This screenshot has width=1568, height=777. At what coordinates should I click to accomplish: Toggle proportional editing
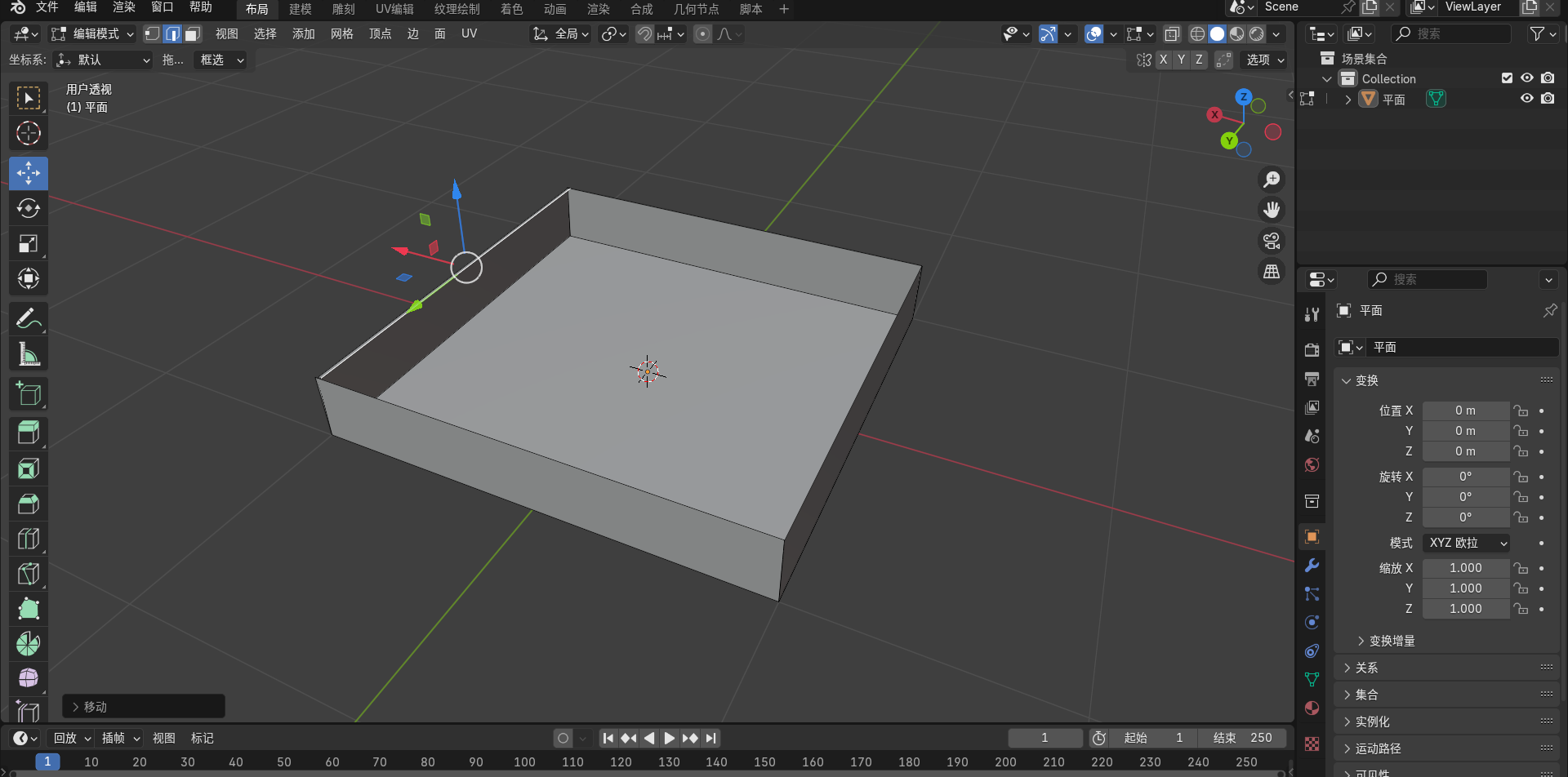[702, 33]
